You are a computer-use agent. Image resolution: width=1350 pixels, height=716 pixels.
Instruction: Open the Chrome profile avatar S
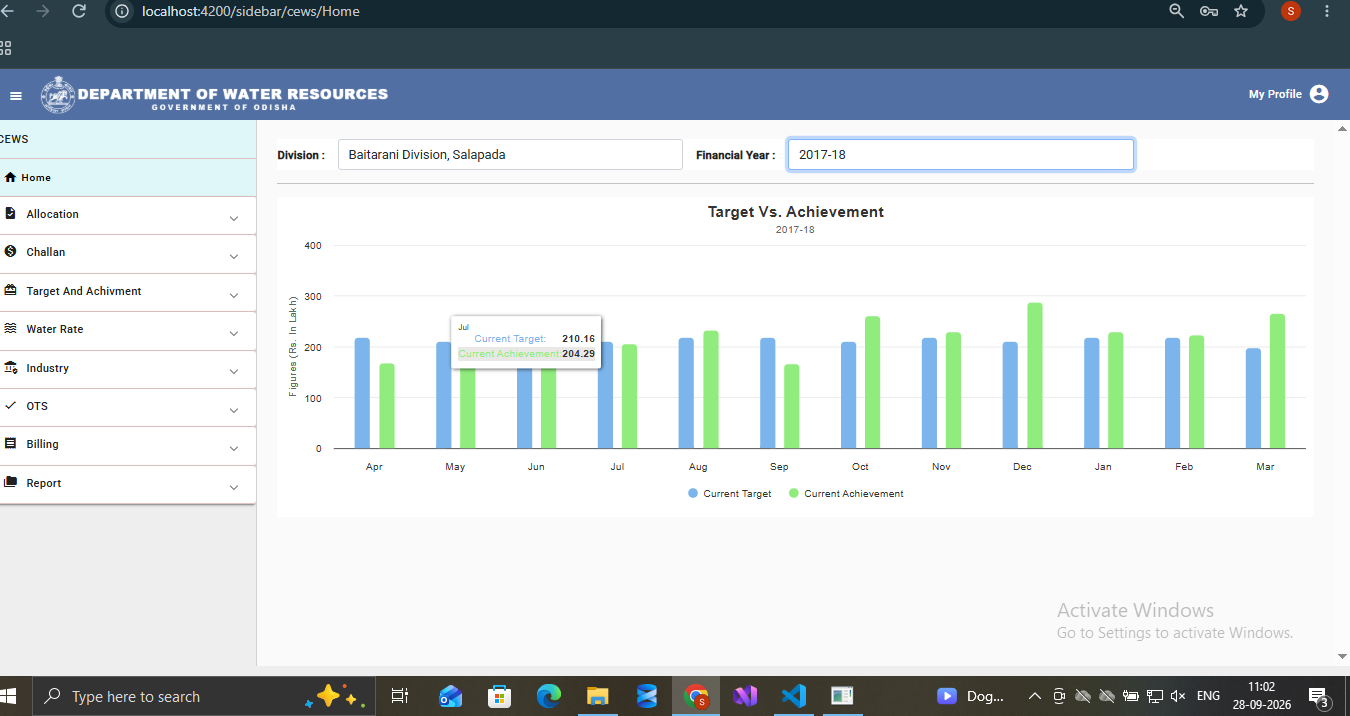coord(1291,11)
